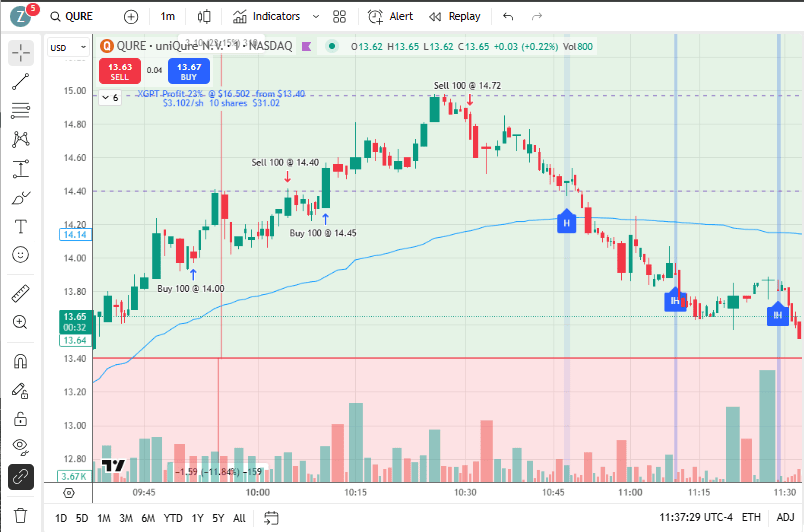Open chart settings gear on time axis

coord(69,493)
